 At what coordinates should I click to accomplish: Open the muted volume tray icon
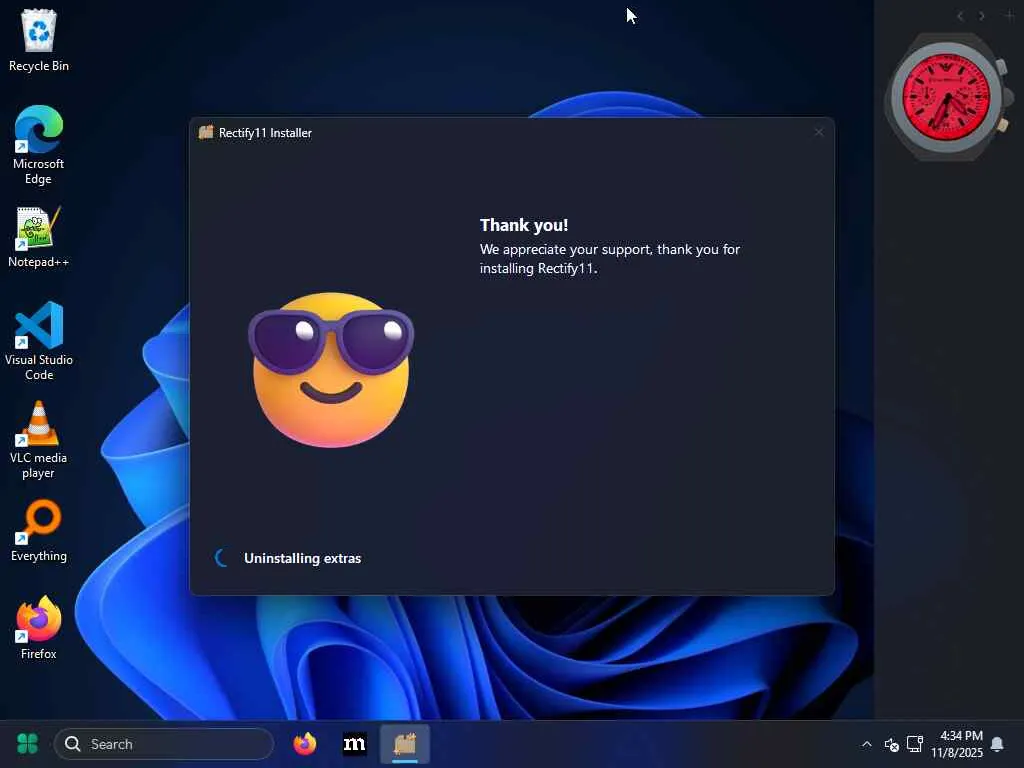tap(891, 744)
